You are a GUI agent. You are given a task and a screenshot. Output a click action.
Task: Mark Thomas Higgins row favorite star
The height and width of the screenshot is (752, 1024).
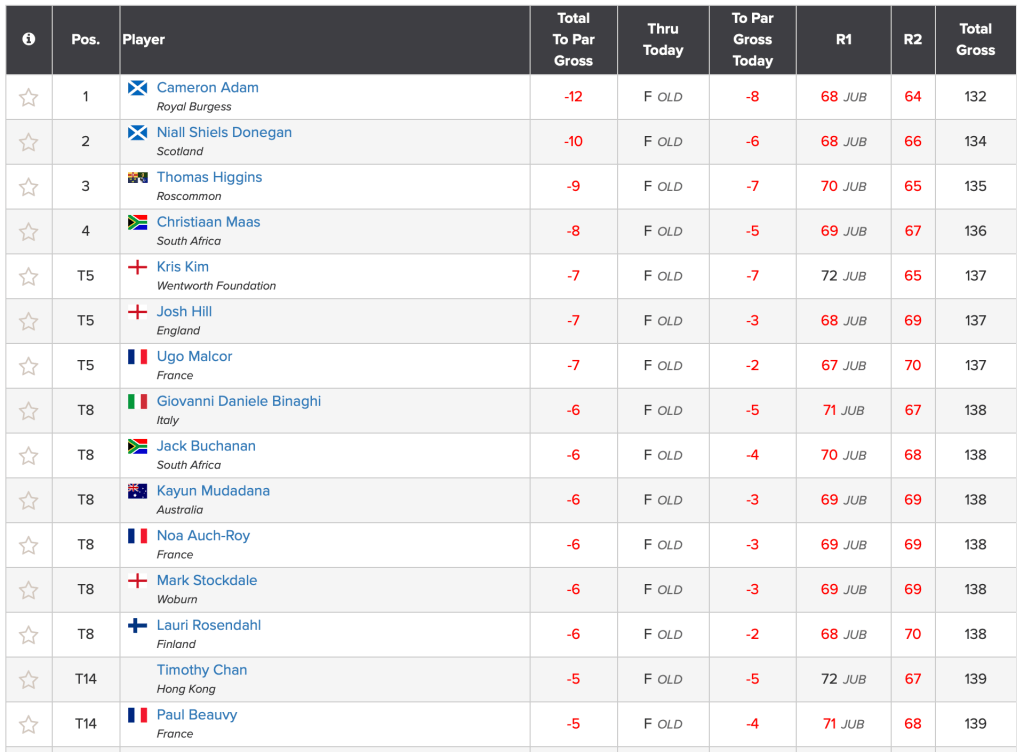click(28, 187)
